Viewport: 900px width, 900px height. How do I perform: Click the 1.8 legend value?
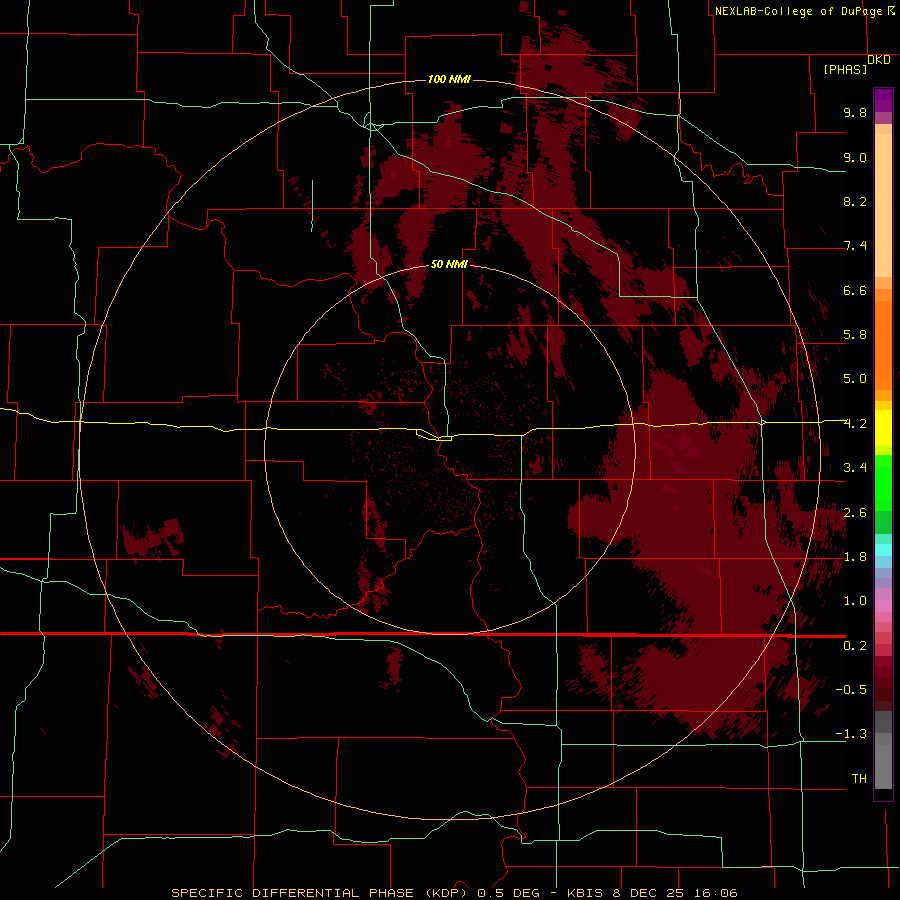click(855, 557)
